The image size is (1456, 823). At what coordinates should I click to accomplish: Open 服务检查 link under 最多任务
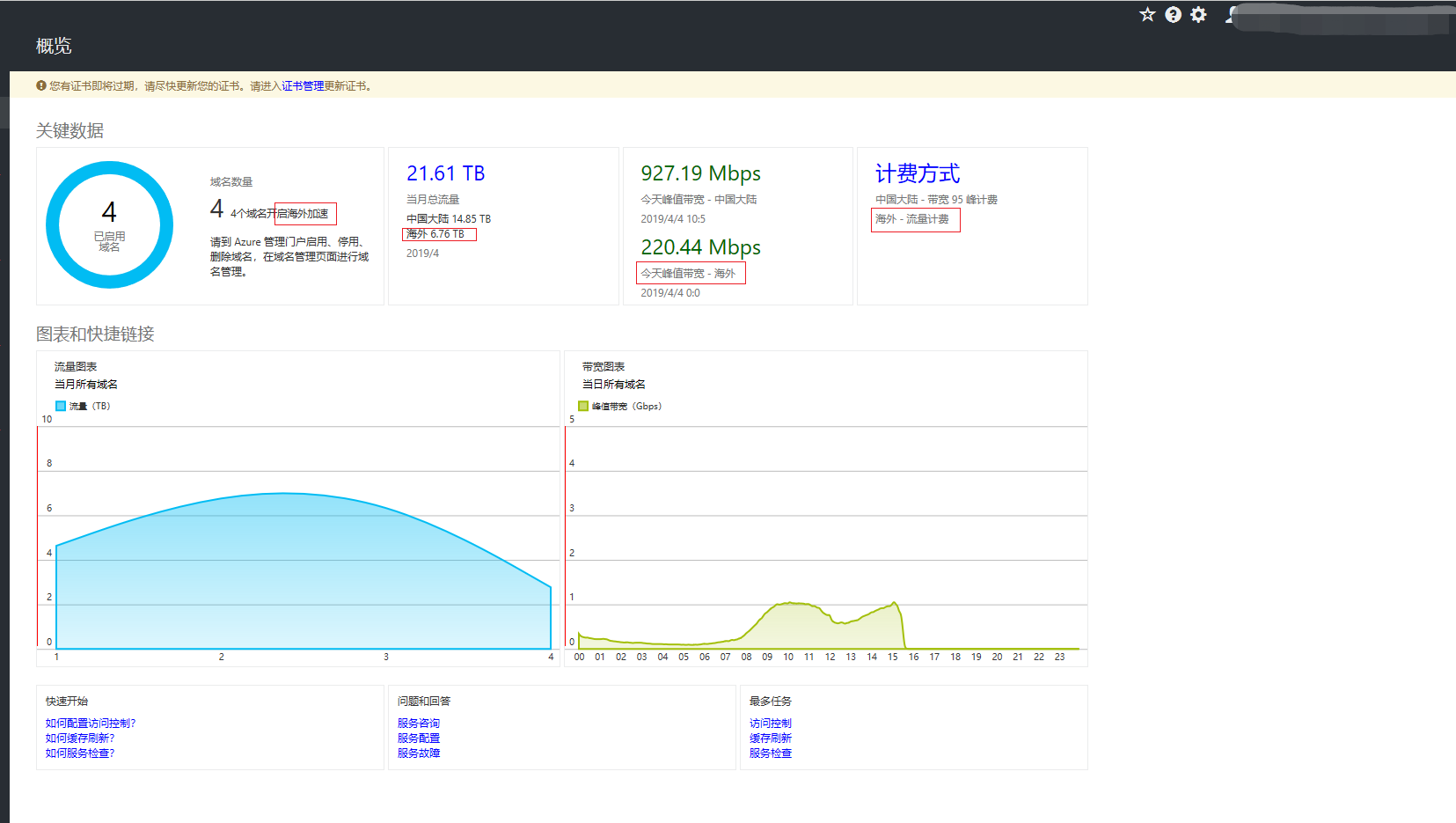[x=771, y=753]
